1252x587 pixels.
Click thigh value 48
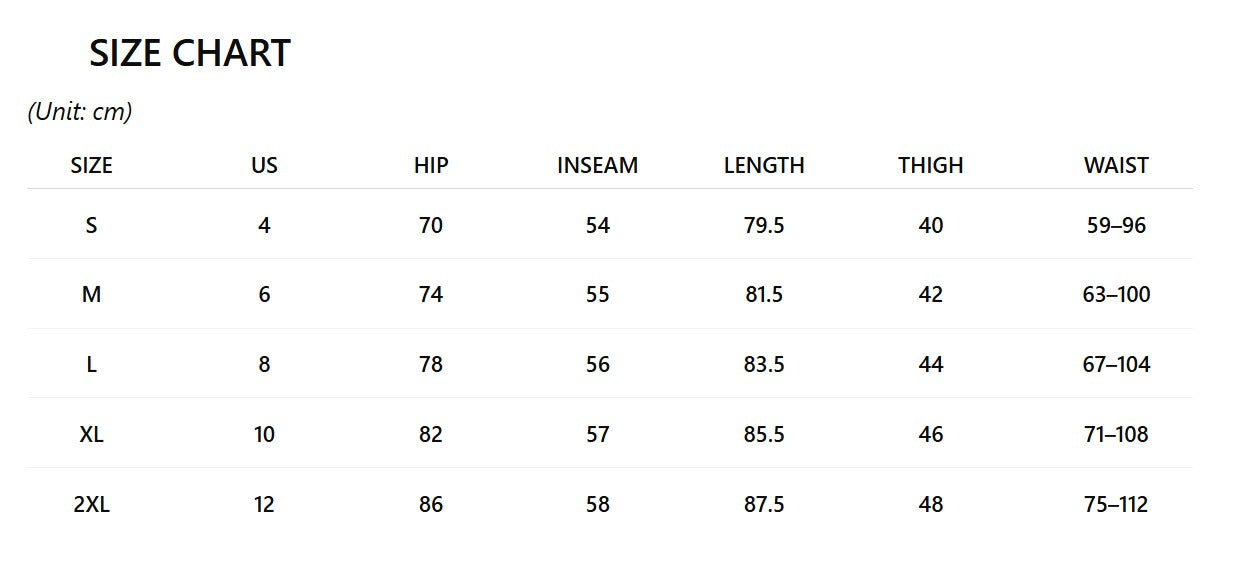click(930, 505)
